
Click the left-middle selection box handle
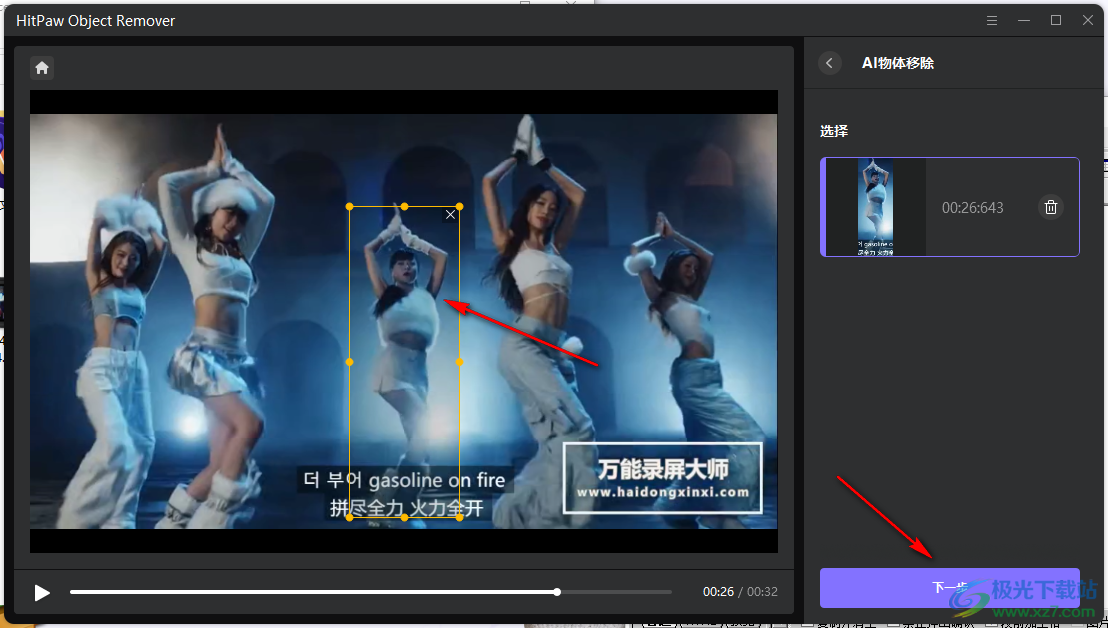coord(349,362)
